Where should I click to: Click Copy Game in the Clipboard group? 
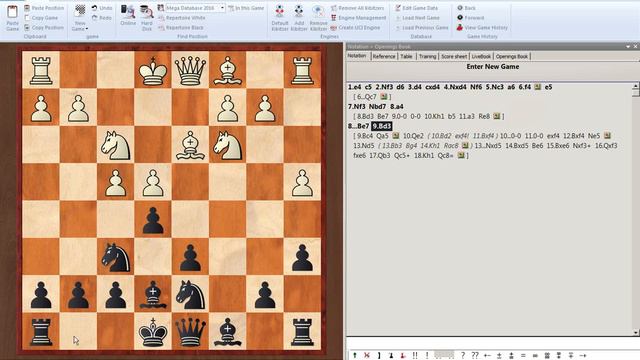41,18
